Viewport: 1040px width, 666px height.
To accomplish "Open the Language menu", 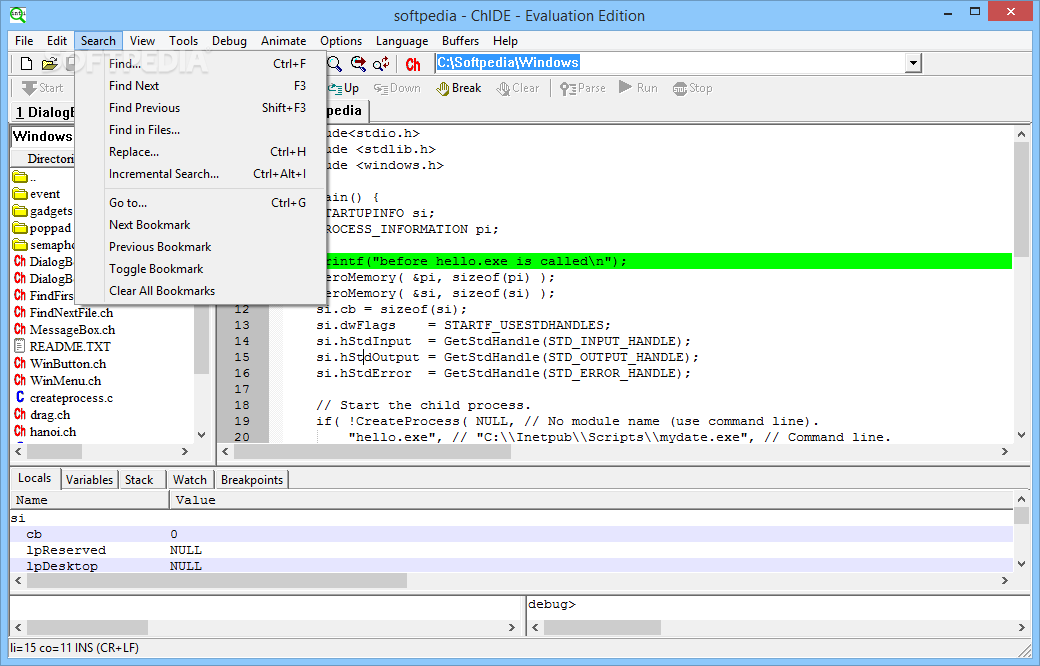I will tap(402, 40).
